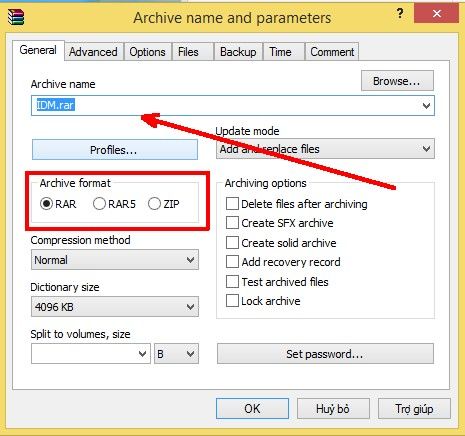Viewport: 465px width, 436px height.
Task: Click the Archive name field with IDM.rar
Action: [x=233, y=105]
